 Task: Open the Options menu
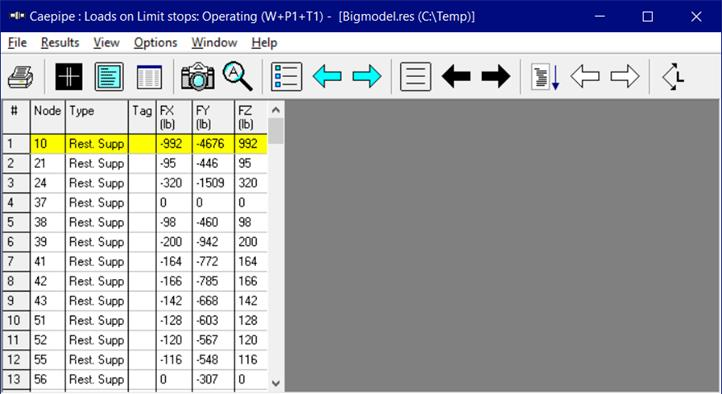(156, 43)
